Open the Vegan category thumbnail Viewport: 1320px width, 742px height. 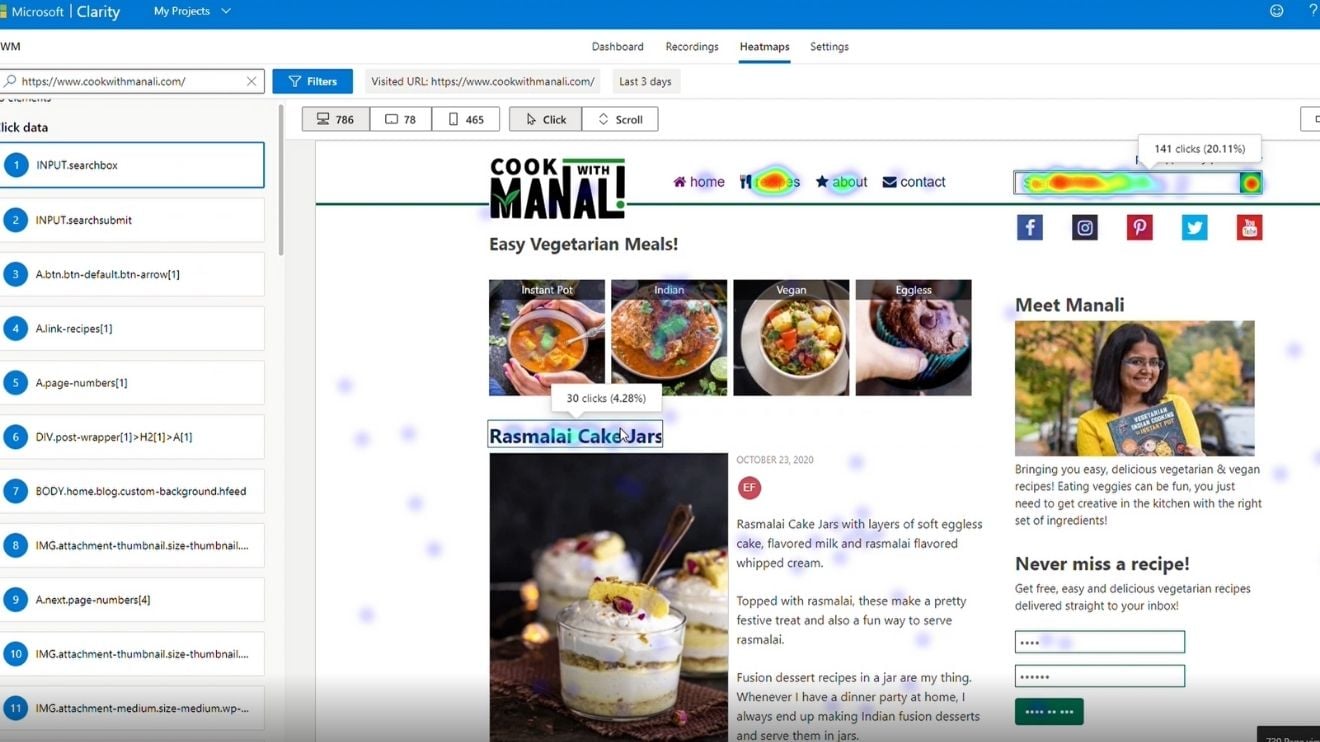coord(791,338)
